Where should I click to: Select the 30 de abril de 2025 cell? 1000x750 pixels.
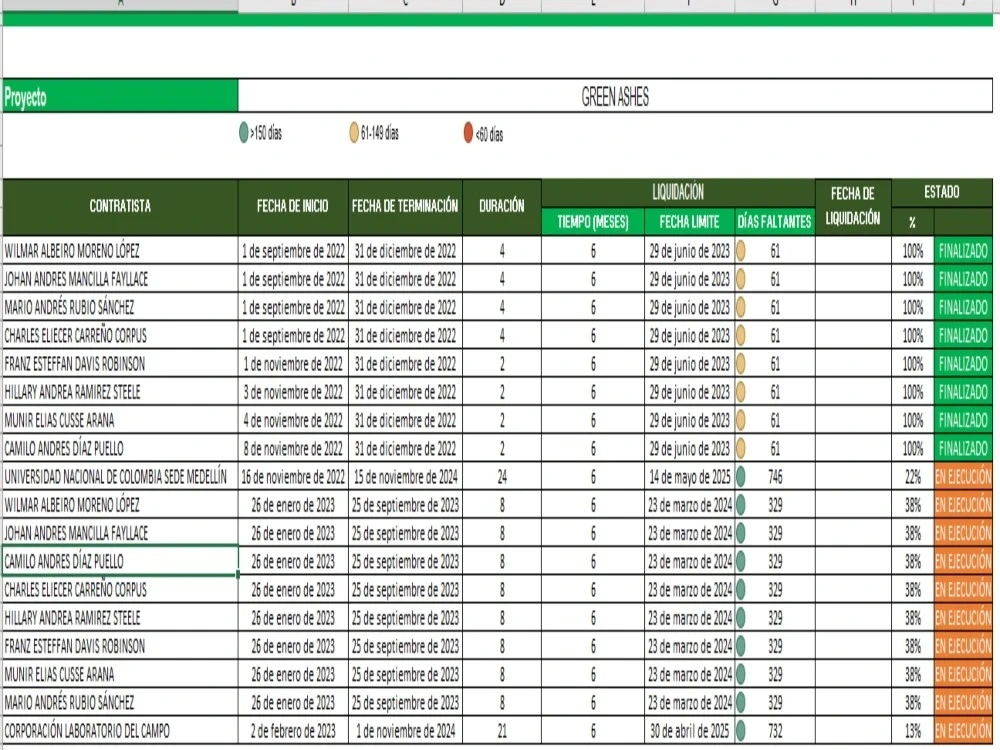coord(689,730)
